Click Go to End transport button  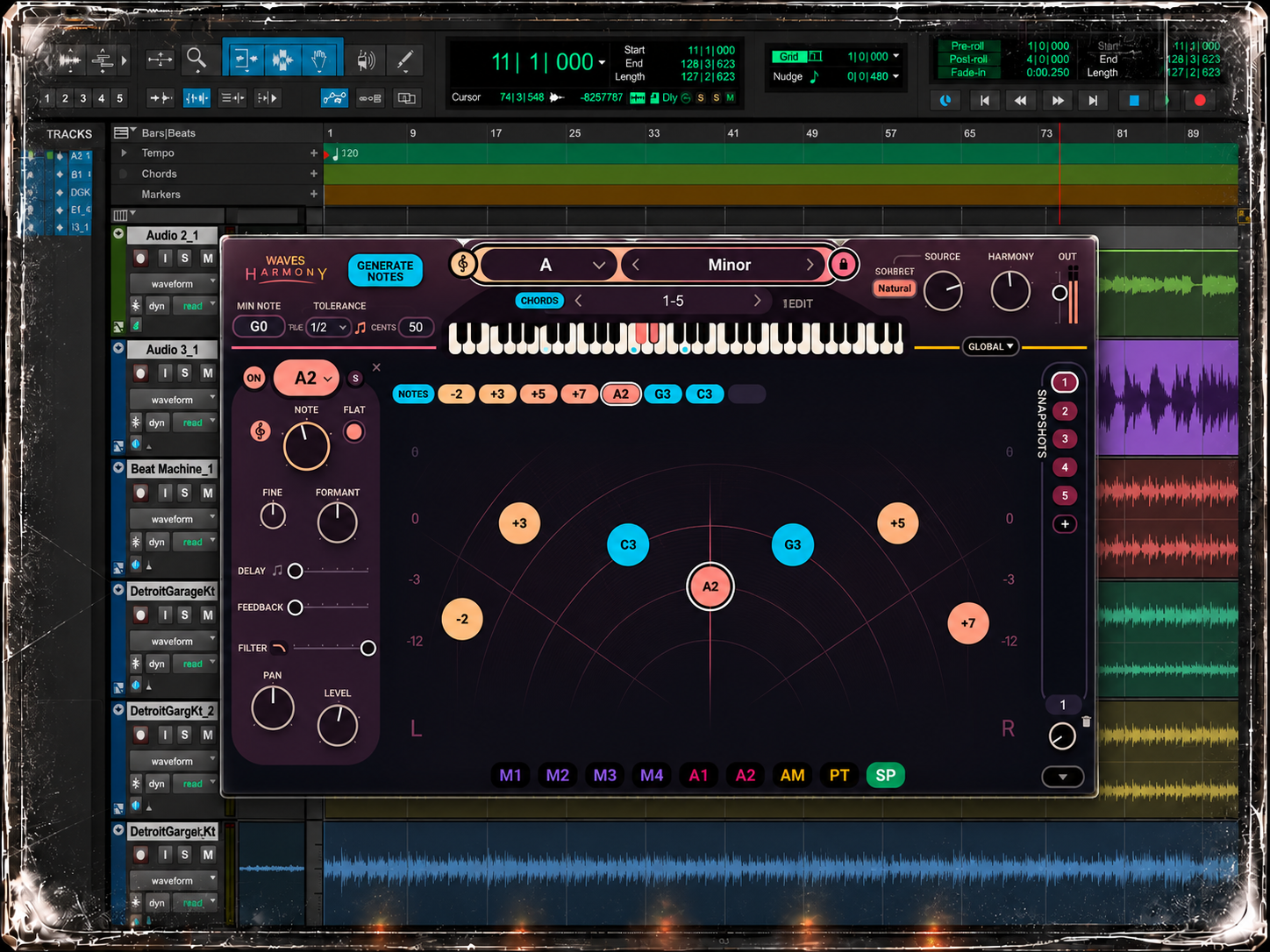coord(1093,101)
